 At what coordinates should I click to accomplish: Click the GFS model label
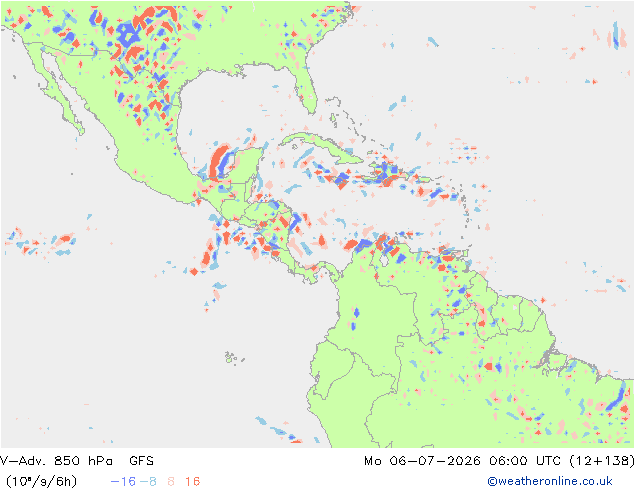click(x=142, y=460)
